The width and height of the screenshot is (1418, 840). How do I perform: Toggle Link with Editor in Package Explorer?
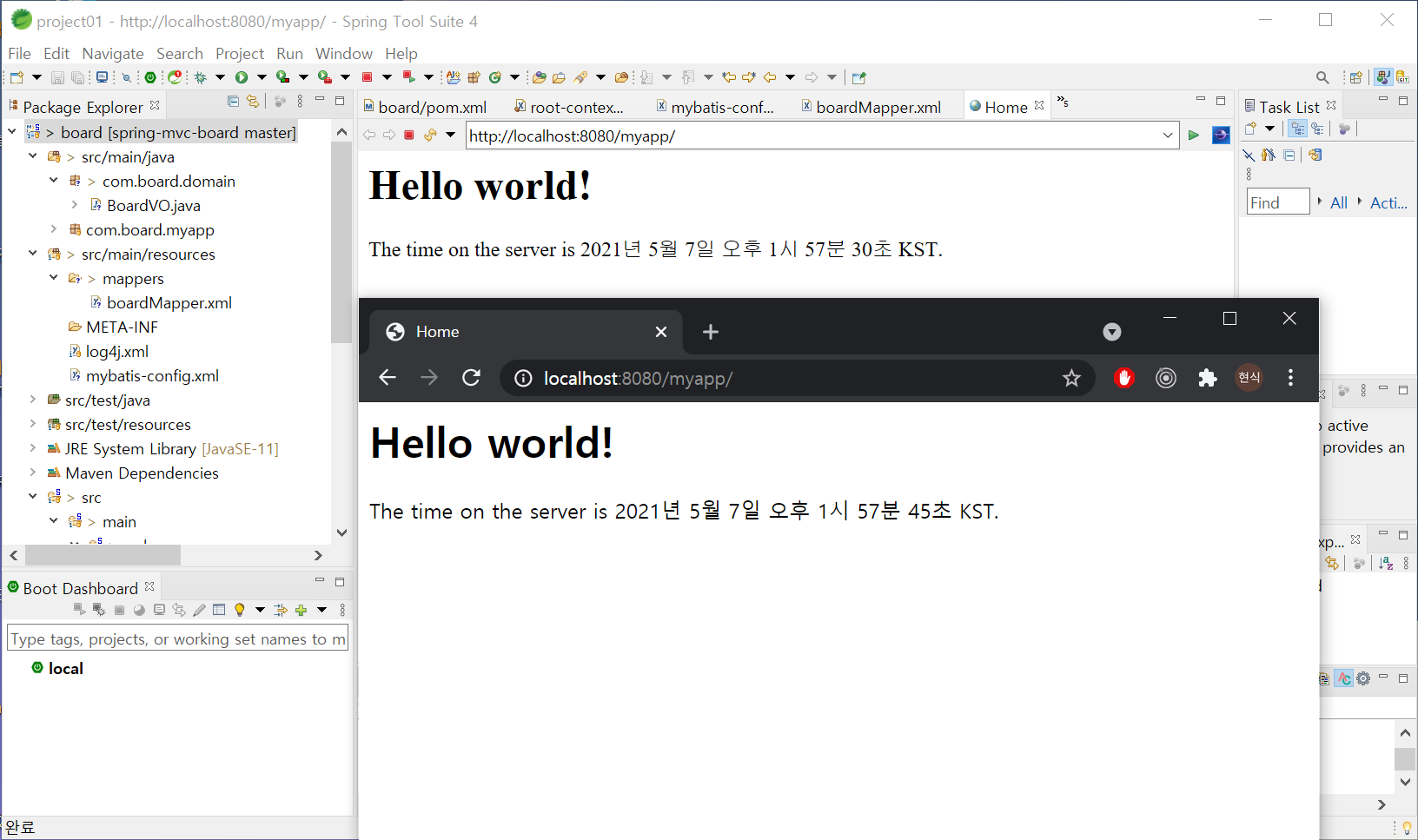coord(253,102)
